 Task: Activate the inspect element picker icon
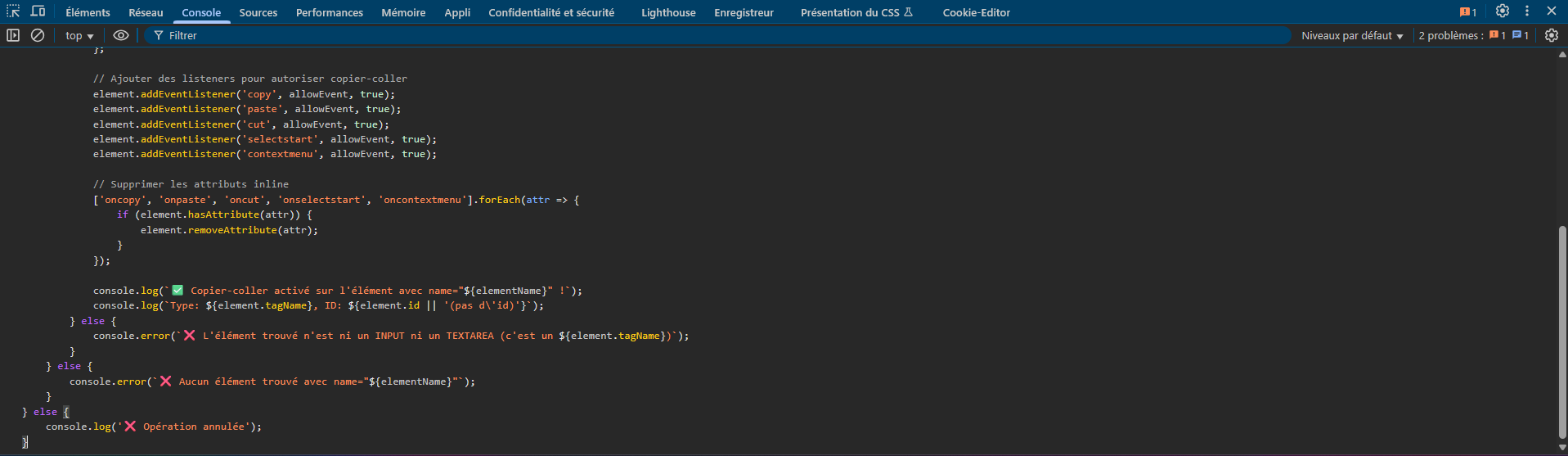tap(13, 11)
